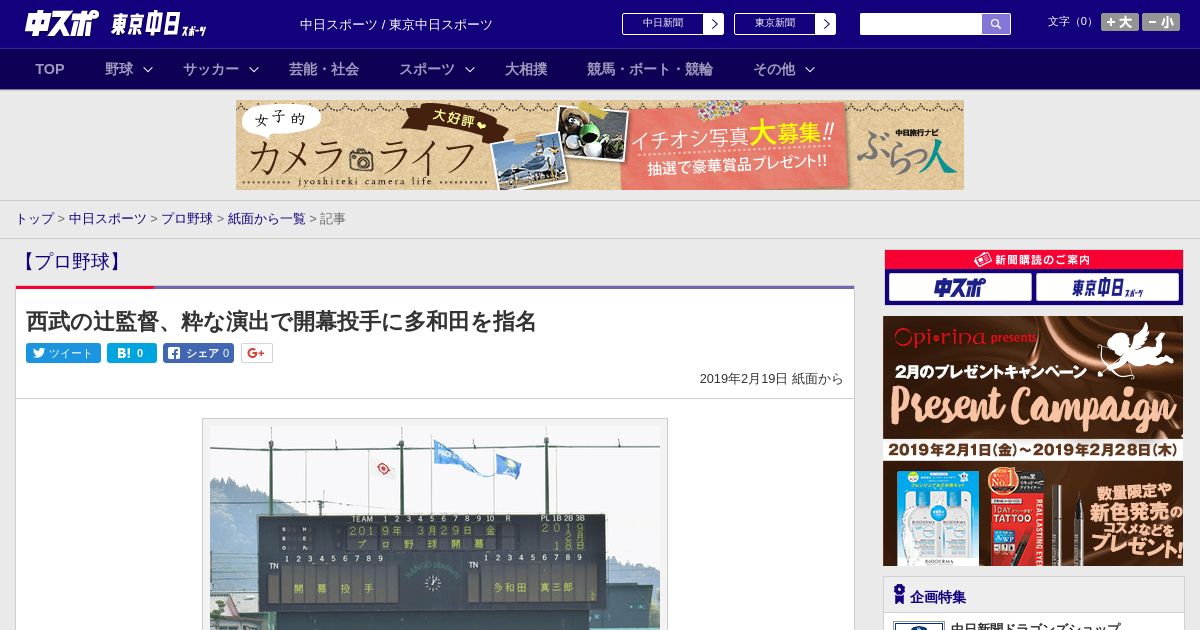Click the 中スポ subscription button in the sidebar
1200x630 pixels.
(960, 288)
